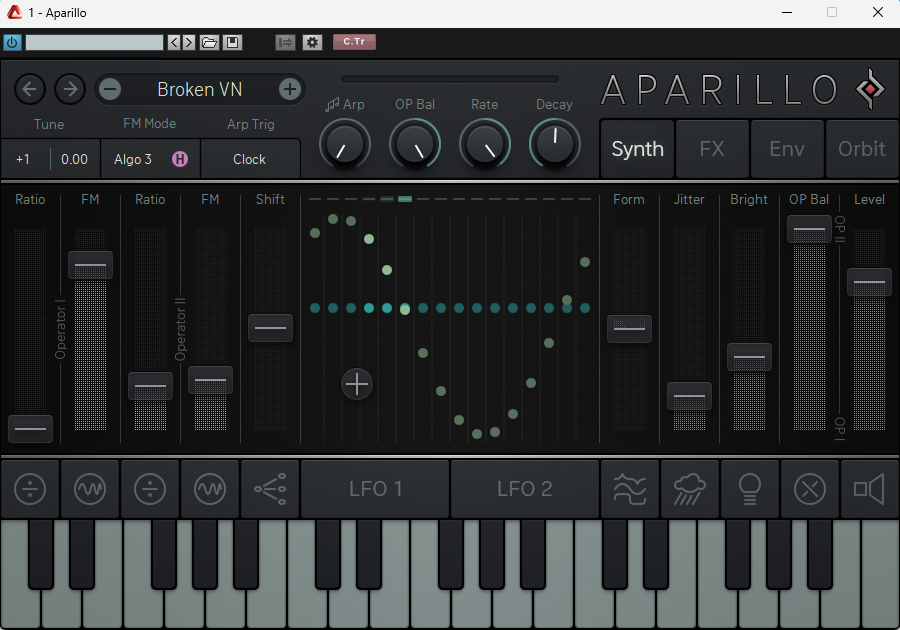The width and height of the screenshot is (900, 630).
Task: Switch to the Orbit tab
Action: [x=862, y=149]
